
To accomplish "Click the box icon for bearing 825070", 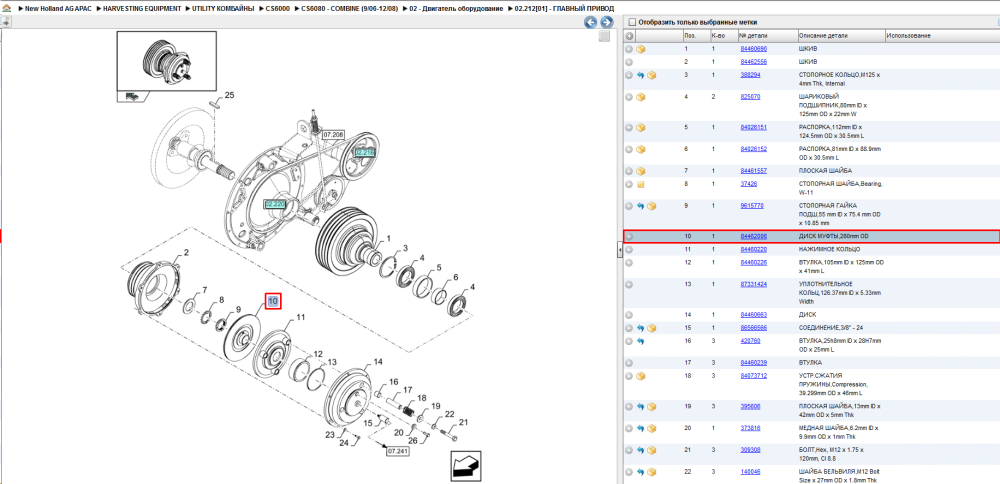I will tap(641, 97).
